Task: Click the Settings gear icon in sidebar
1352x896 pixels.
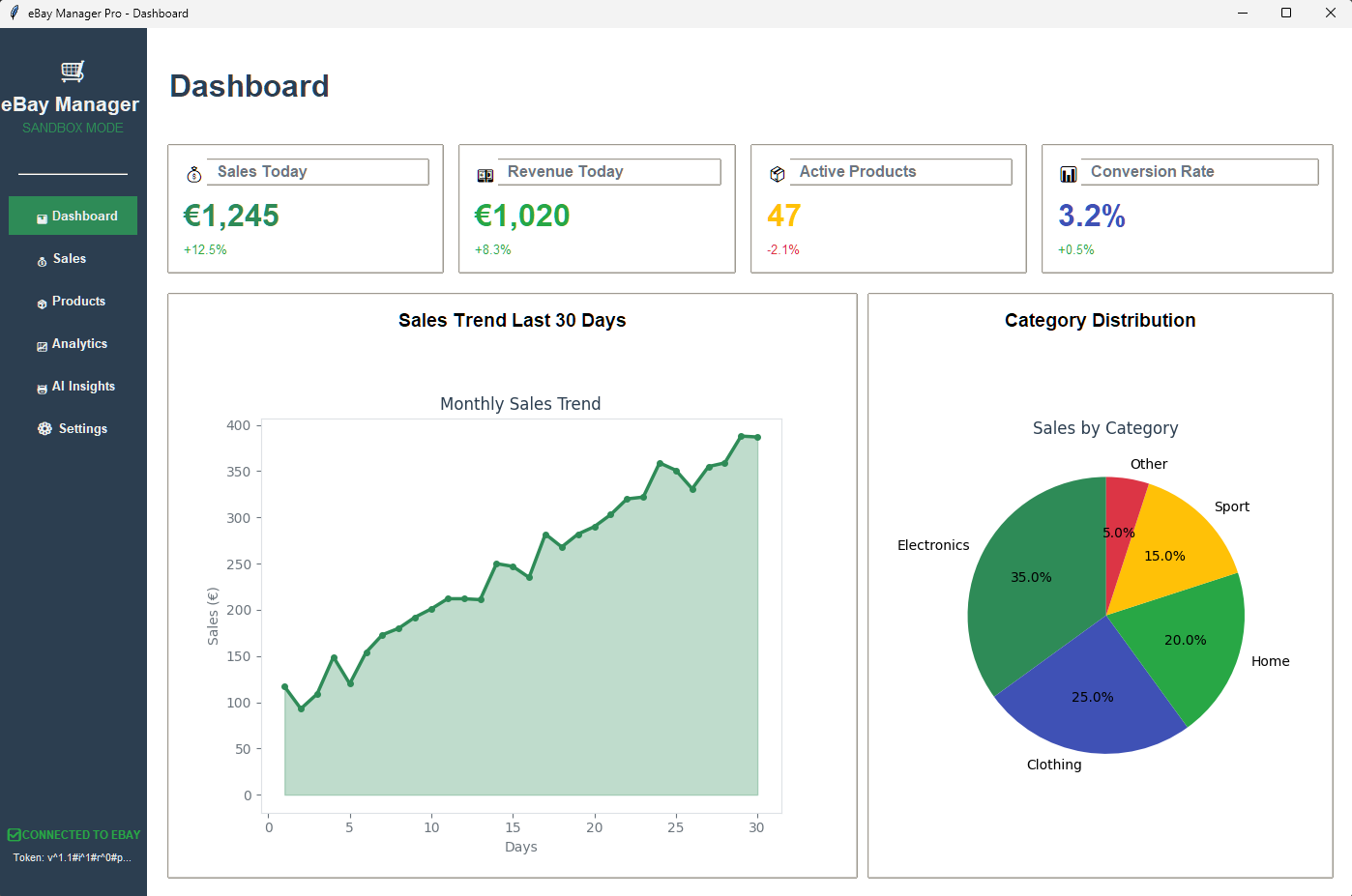Action: click(44, 428)
